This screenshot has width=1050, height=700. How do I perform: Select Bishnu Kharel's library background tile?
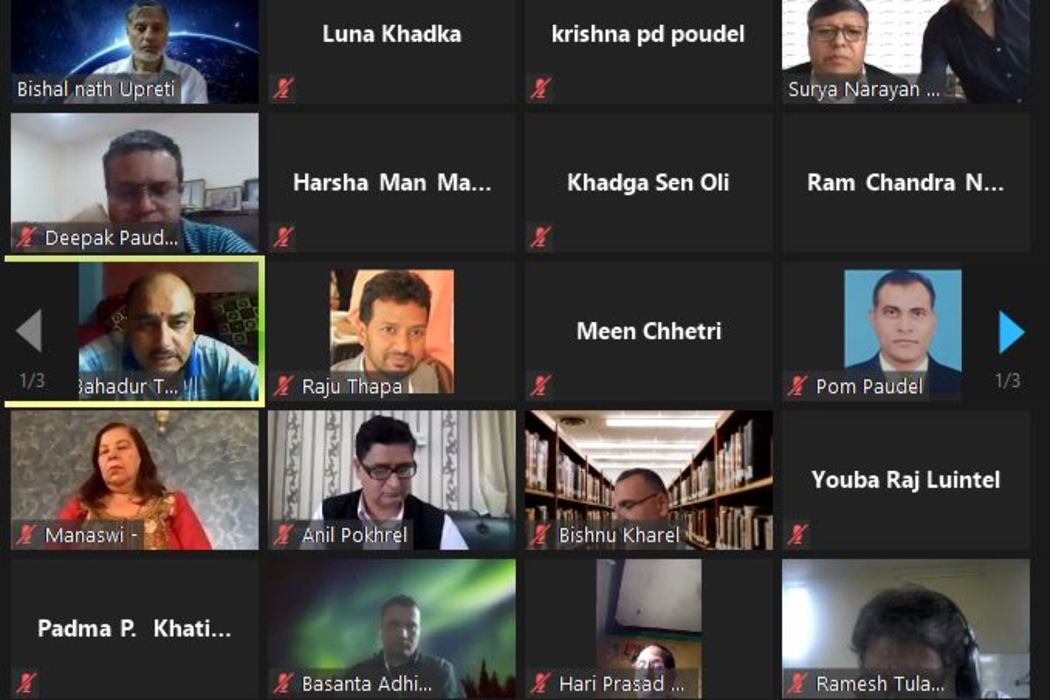649,480
